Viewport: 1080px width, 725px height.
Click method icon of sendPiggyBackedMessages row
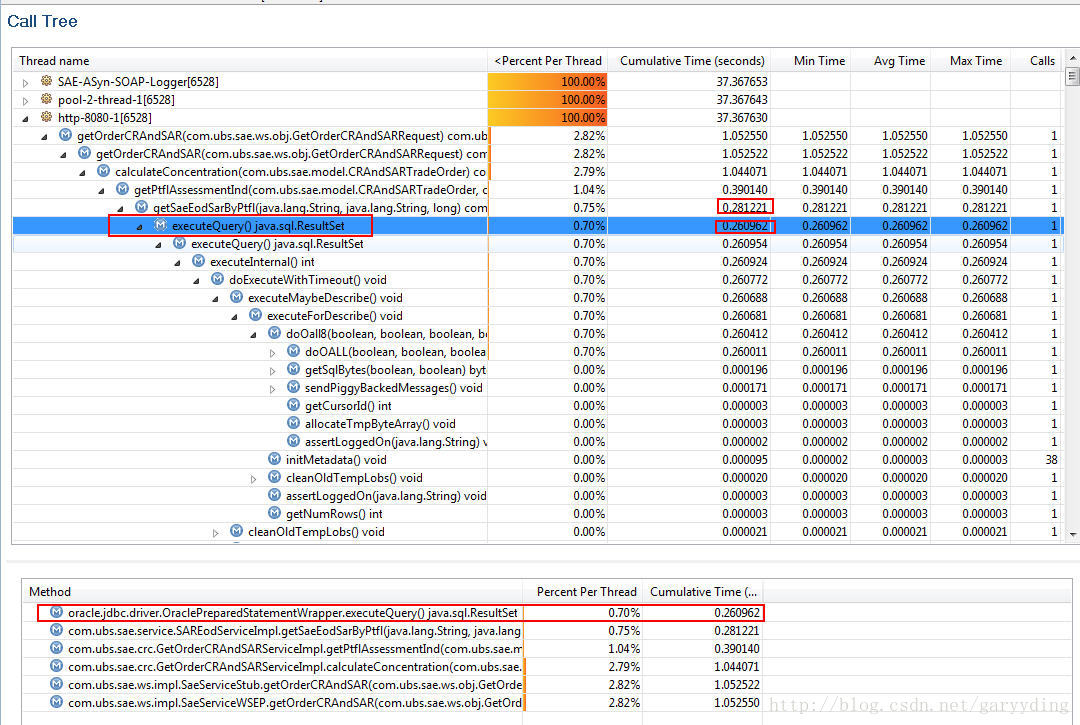[x=293, y=387]
